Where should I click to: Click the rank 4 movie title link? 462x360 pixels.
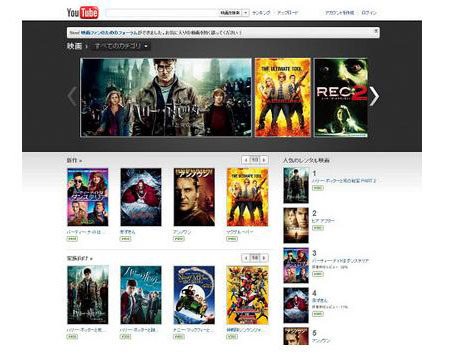click(320, 300)
